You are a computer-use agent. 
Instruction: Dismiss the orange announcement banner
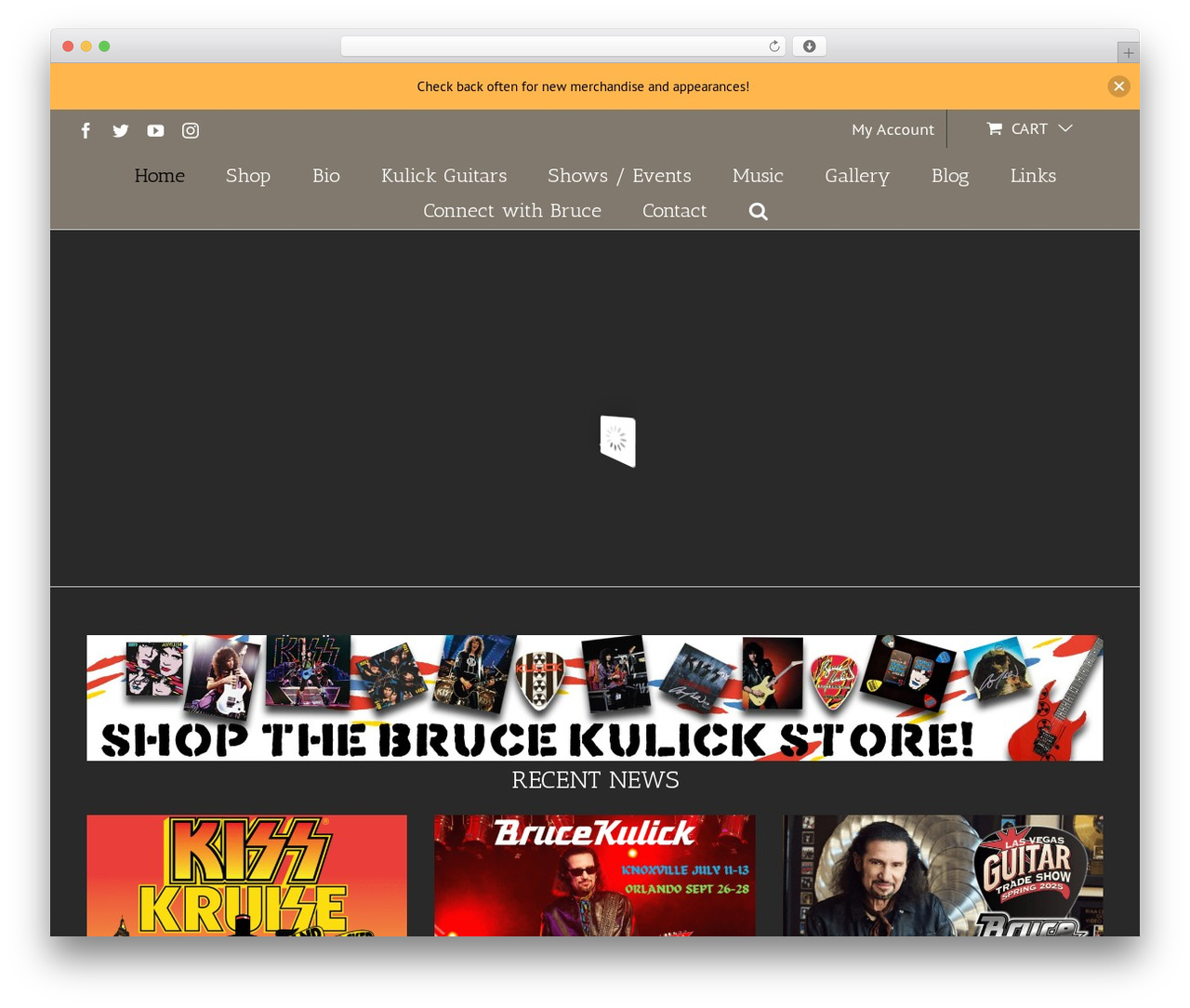pyautogui.click(x=1118, y=86)
